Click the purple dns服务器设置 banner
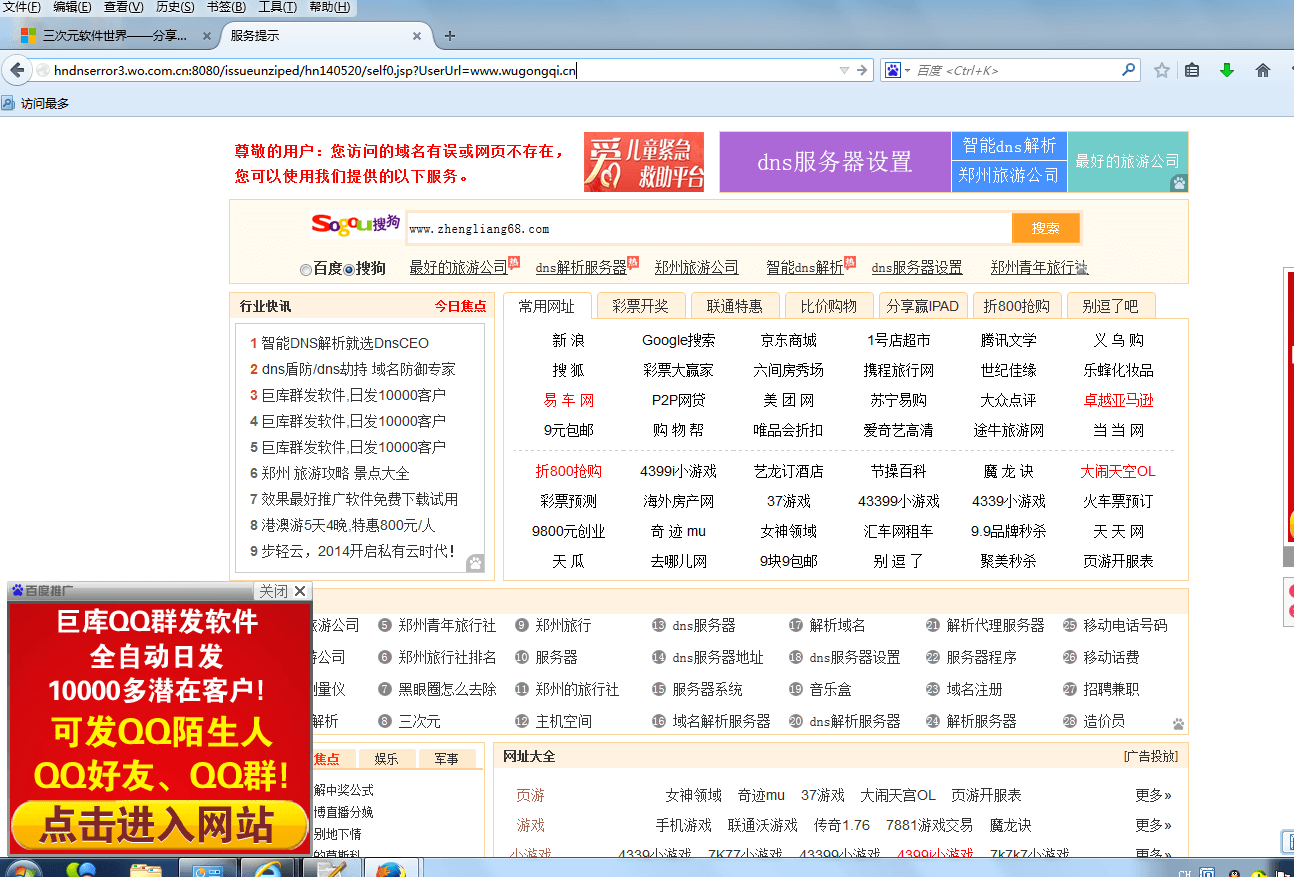 pos(834,162)
